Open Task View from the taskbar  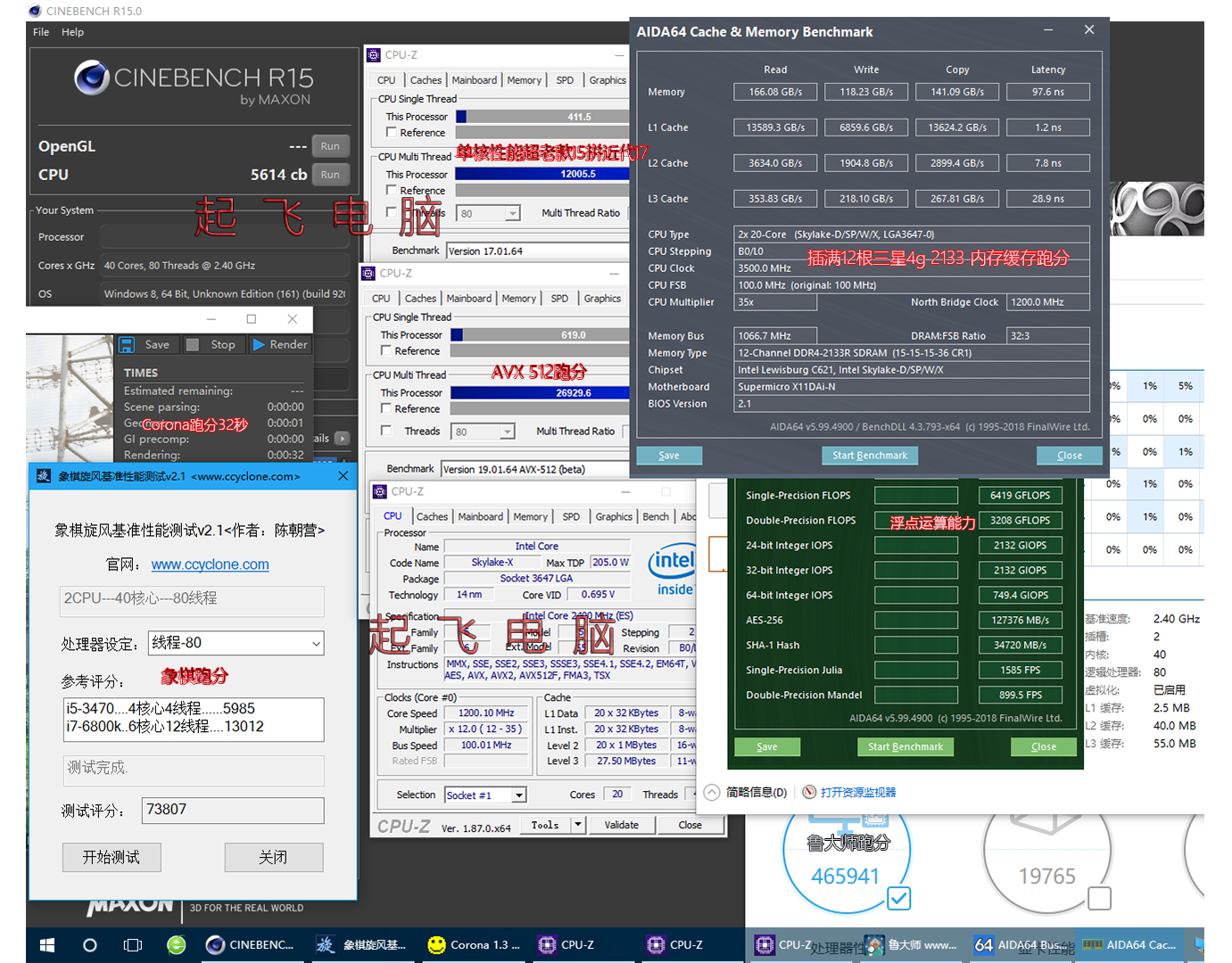pyautogui.click(x=133, y=945)
